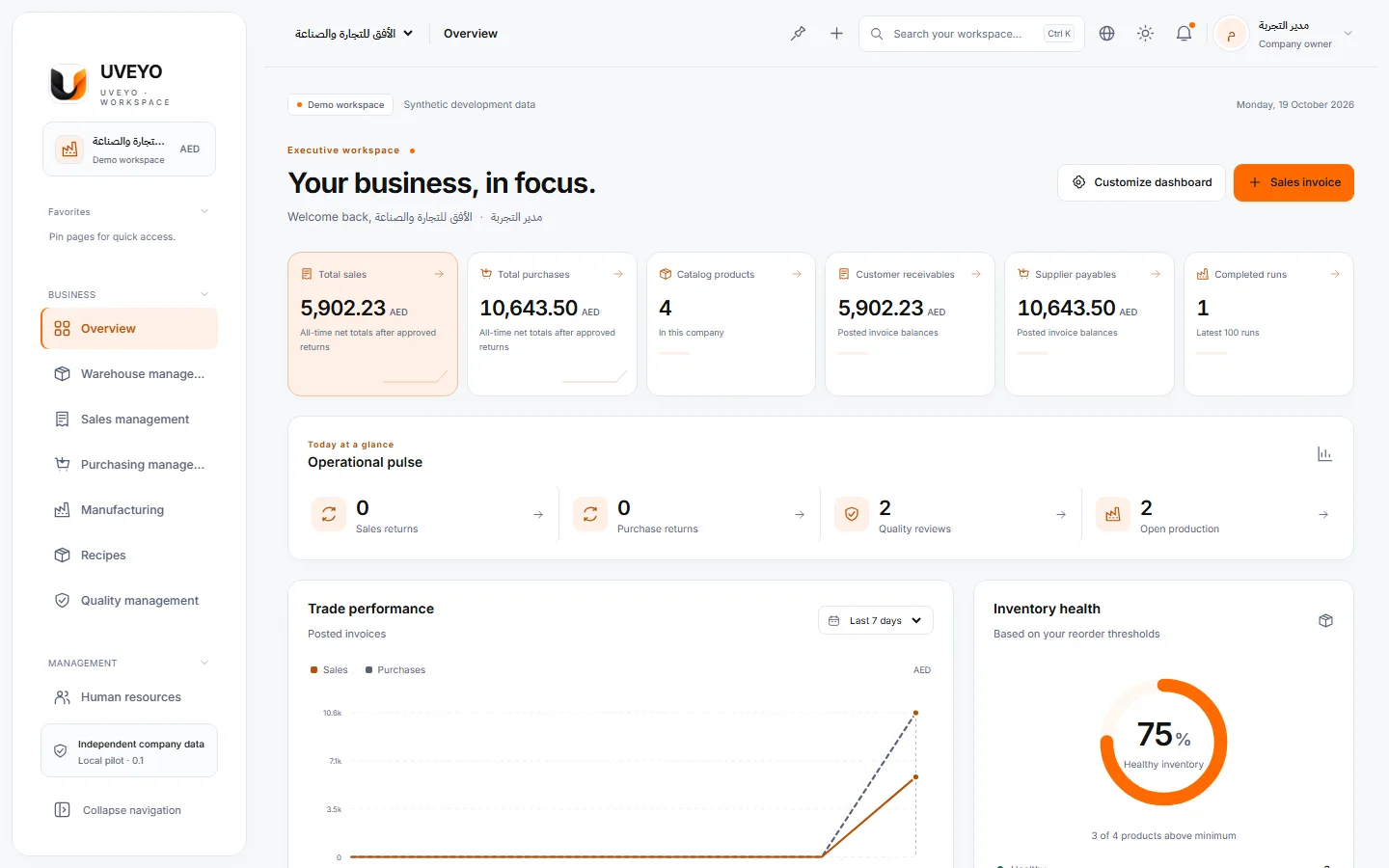Open the AED workspace switcher card
Image resolution: width=1389 pixels, height=868 pixels.
pyautogui.click(x=129, y=149)
